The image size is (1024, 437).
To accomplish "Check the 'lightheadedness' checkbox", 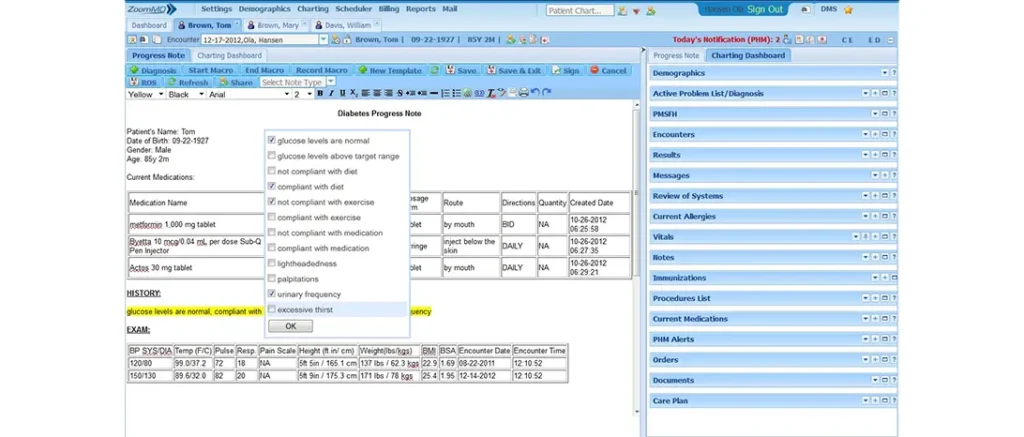I will click(x=272, y=263).
